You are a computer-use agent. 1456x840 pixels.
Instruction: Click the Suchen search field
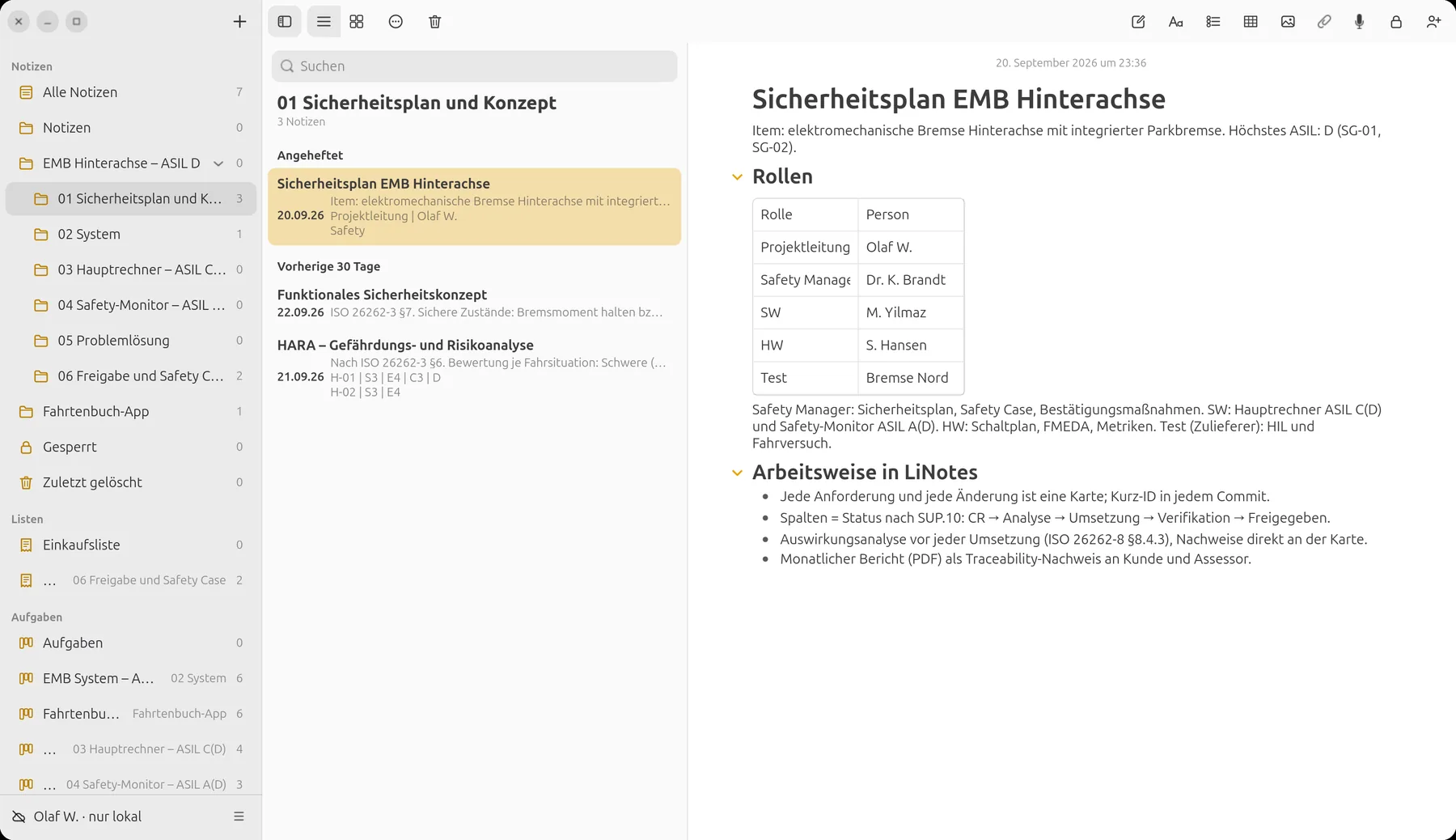pos(474,66)
